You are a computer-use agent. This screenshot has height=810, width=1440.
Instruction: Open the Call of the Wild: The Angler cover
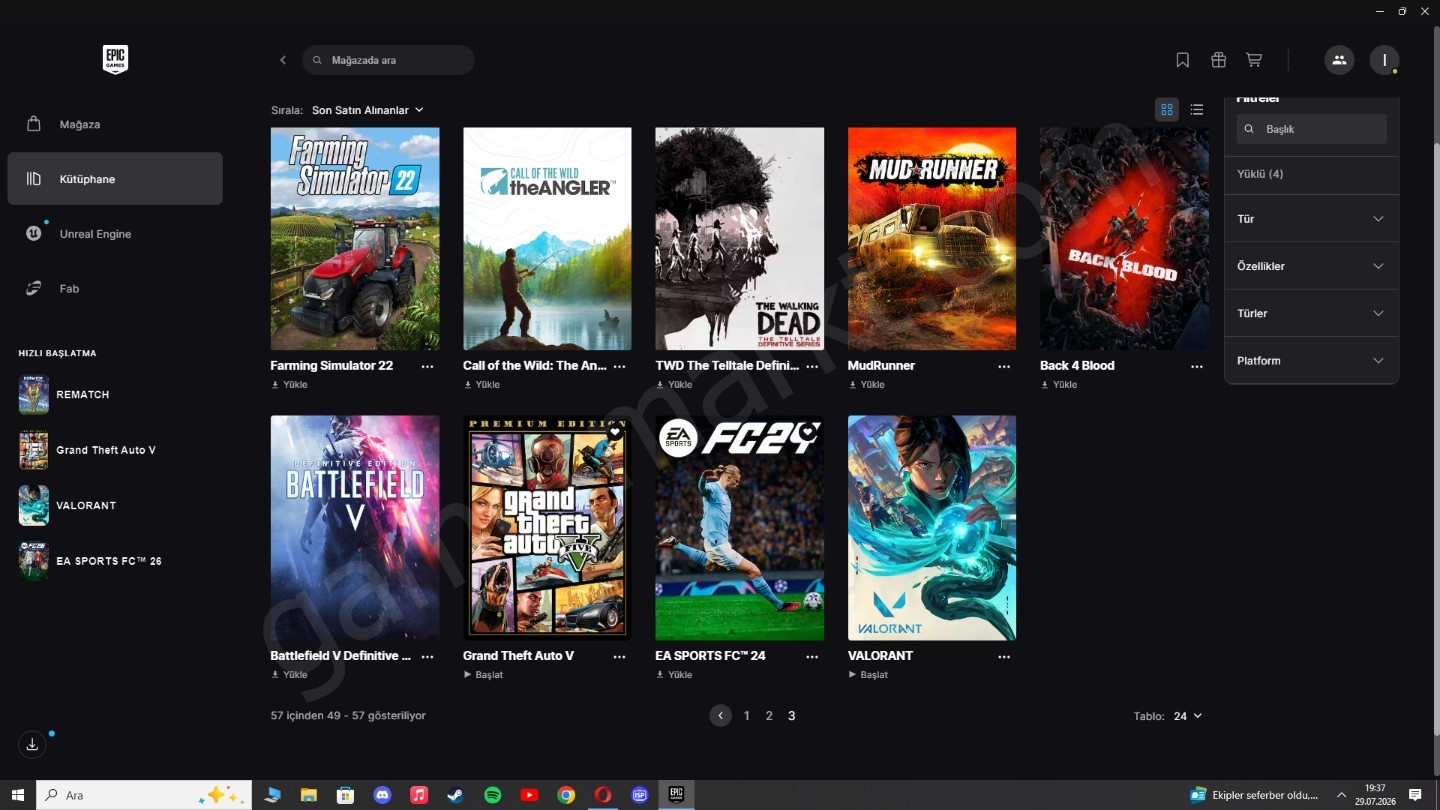coord(547,239)
